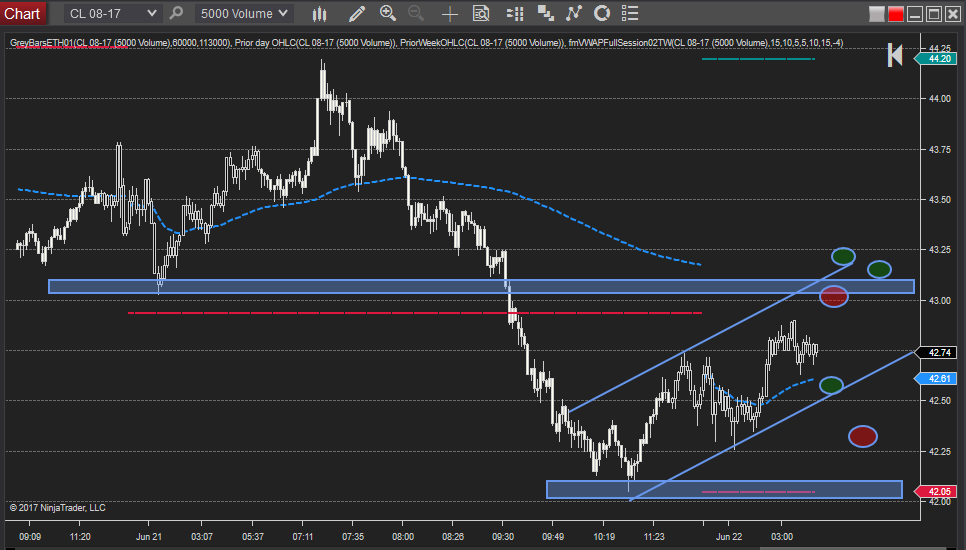Click the 44.20 teal price marker
This screenshot has width=966, height=550.
point(936,59)
